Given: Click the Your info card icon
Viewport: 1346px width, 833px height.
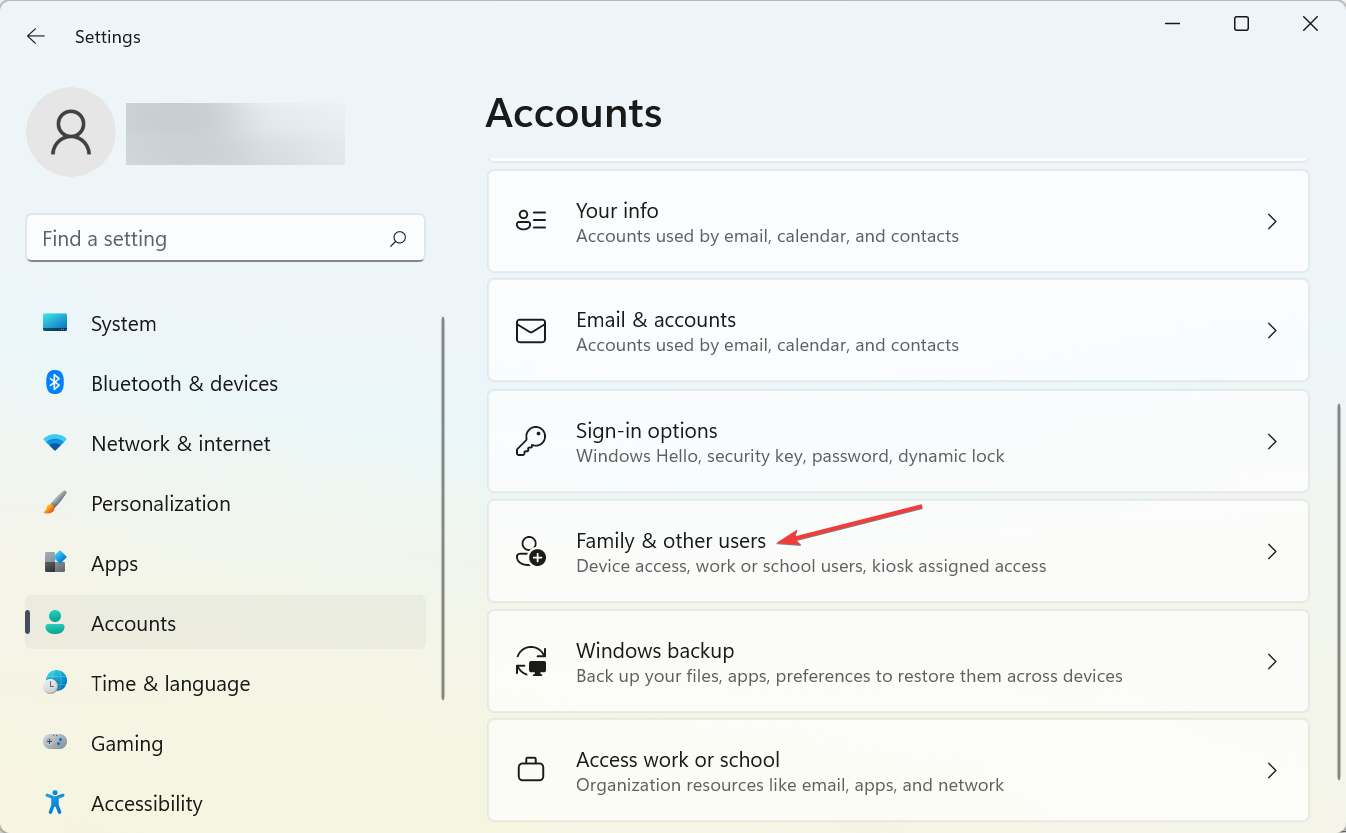Looking at the screenshot, I should (531, 221).
